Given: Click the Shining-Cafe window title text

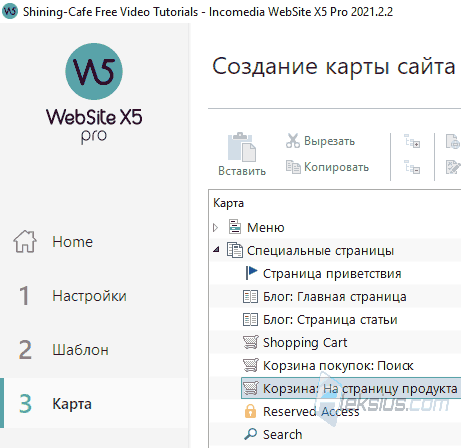Looking at the screenshot, I should [208, 12].
